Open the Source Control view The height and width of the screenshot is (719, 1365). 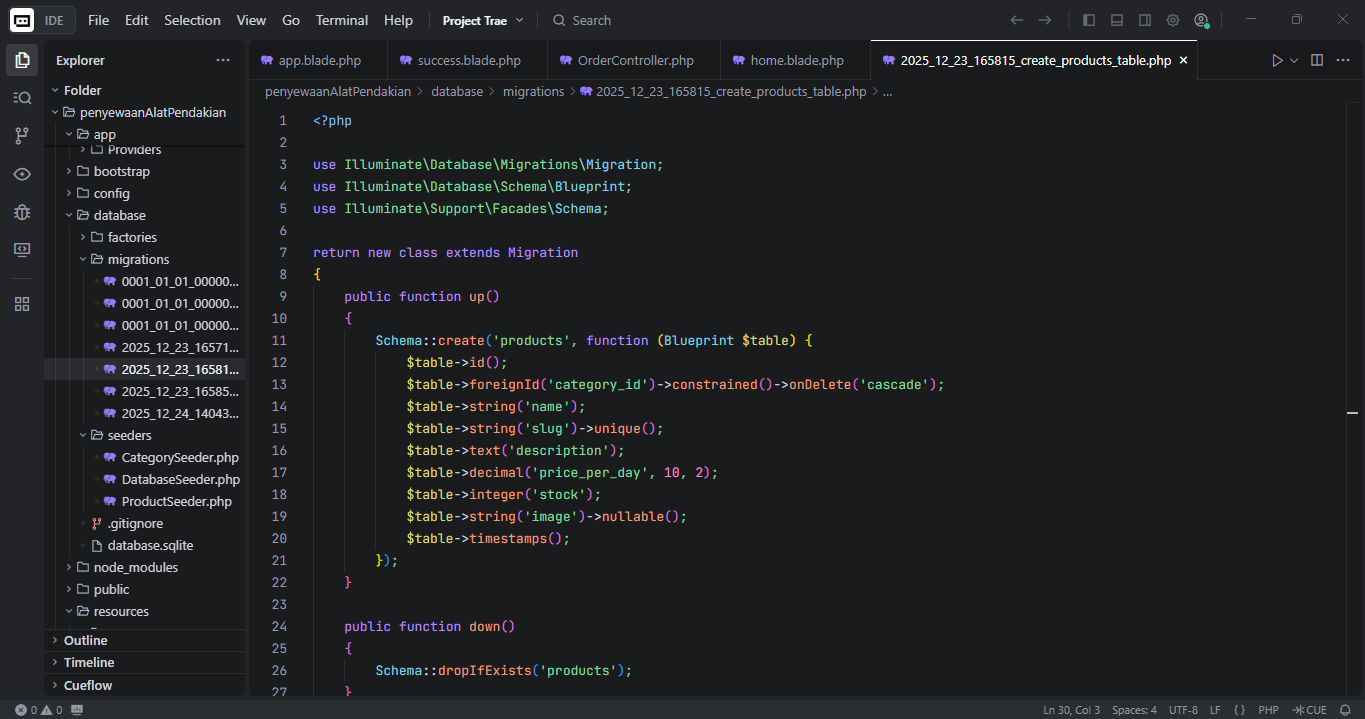click(x=22, y=135)
